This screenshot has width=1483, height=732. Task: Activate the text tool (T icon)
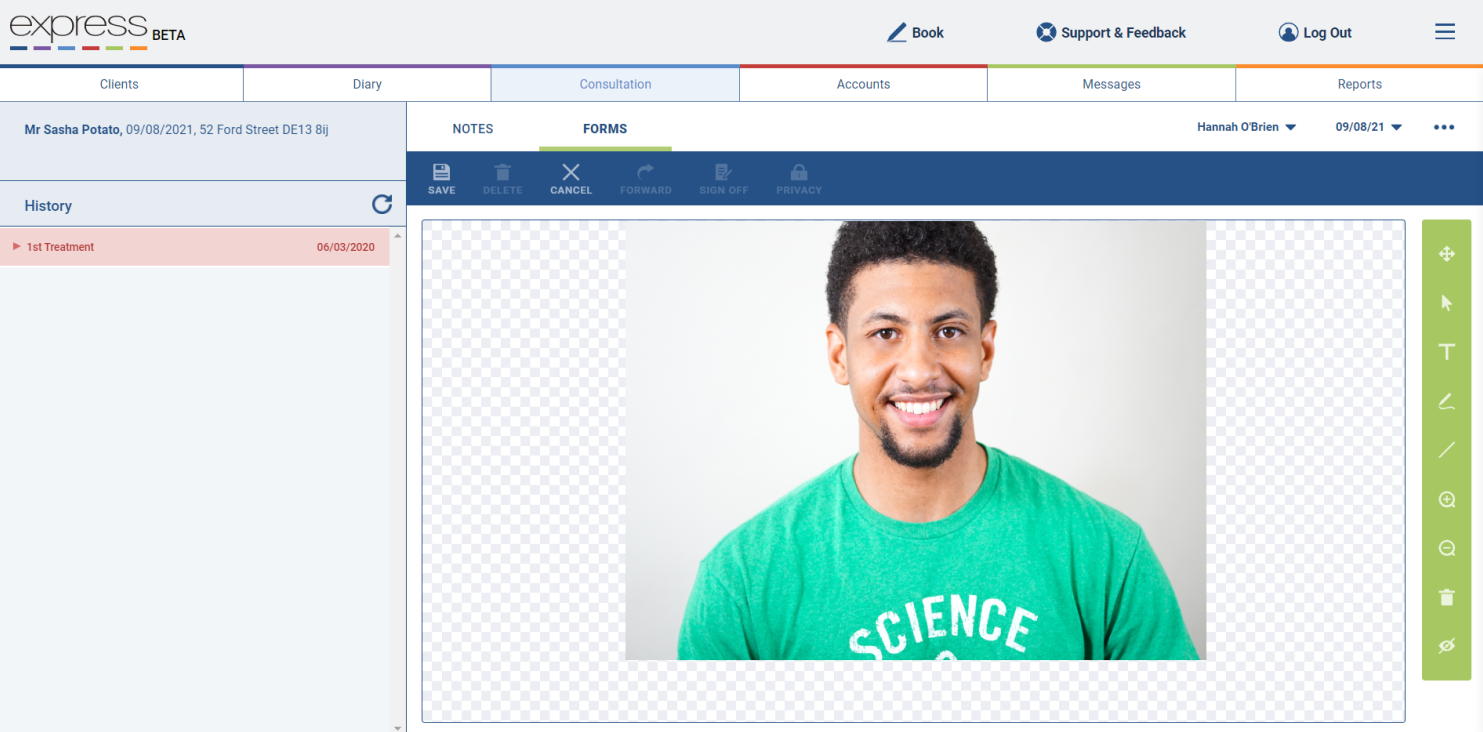1446,352
